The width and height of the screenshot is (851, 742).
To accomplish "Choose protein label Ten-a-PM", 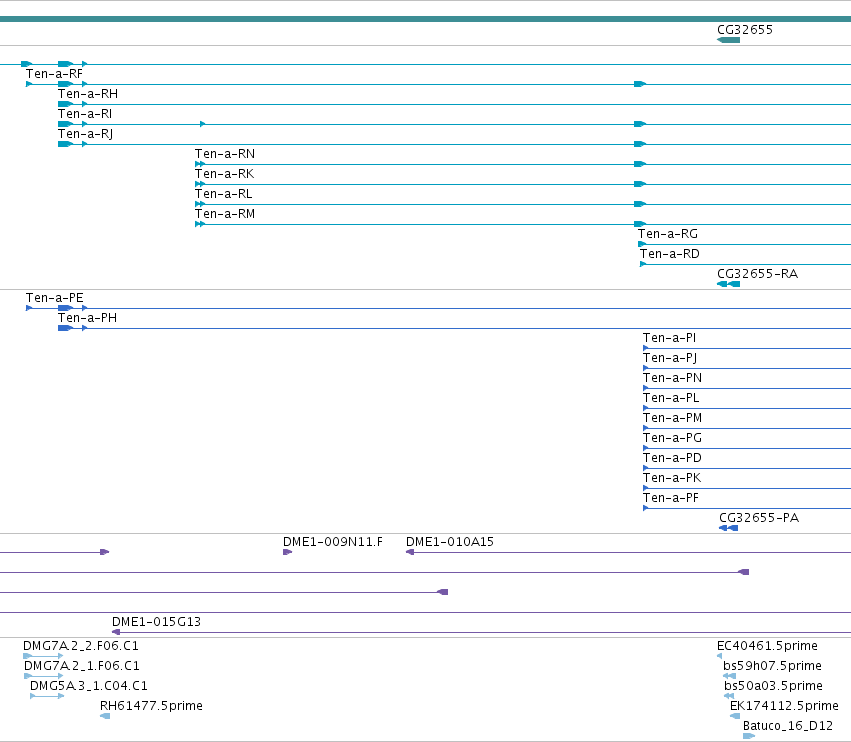I will [672, 419].
